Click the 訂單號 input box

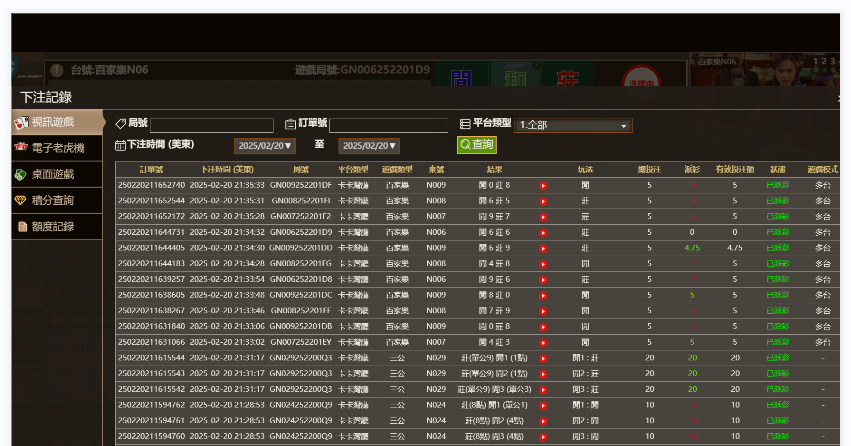[389, 125]
